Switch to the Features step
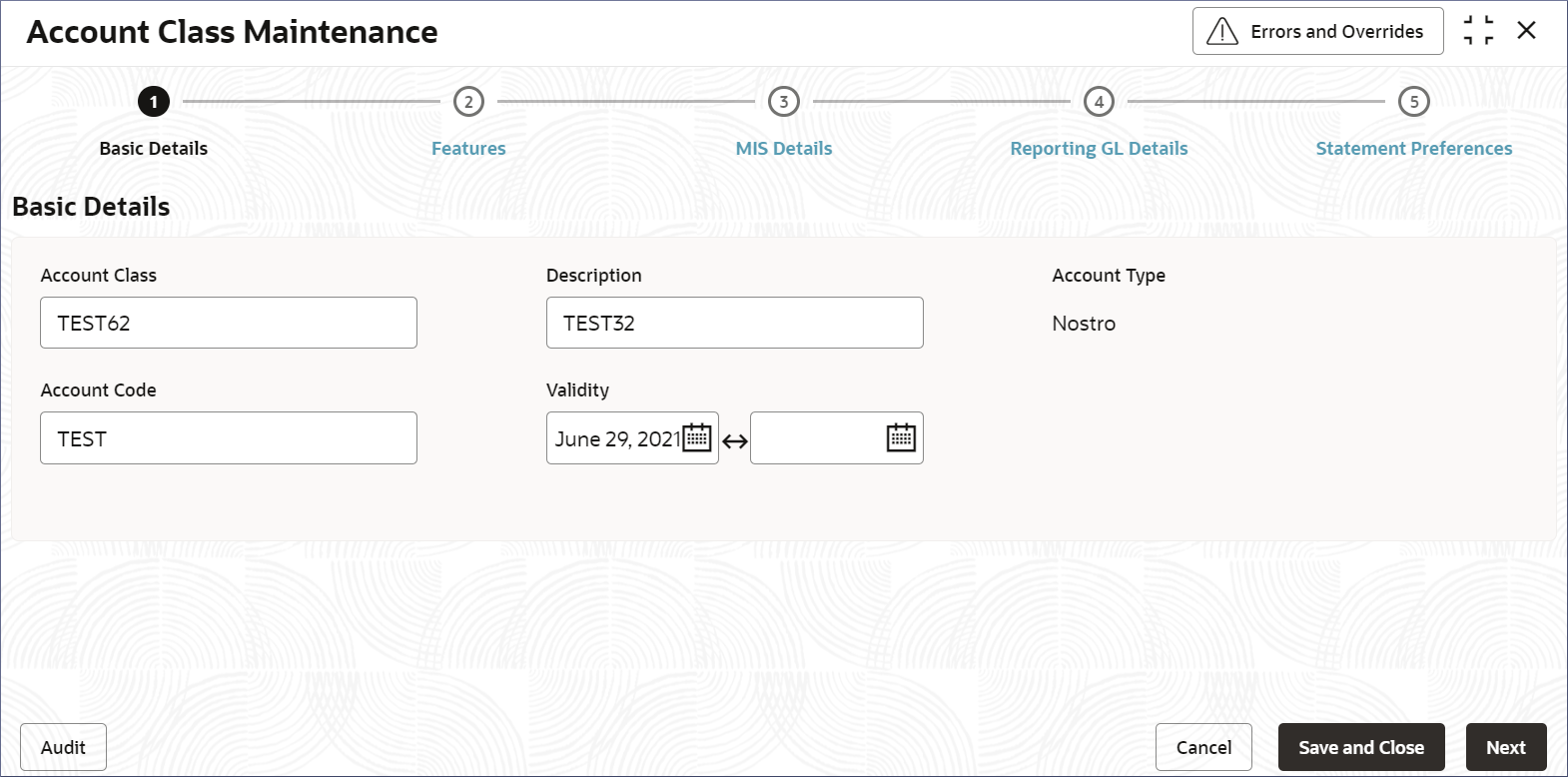The width and height of the screenshot is (1568, 777). pos(468,148)
